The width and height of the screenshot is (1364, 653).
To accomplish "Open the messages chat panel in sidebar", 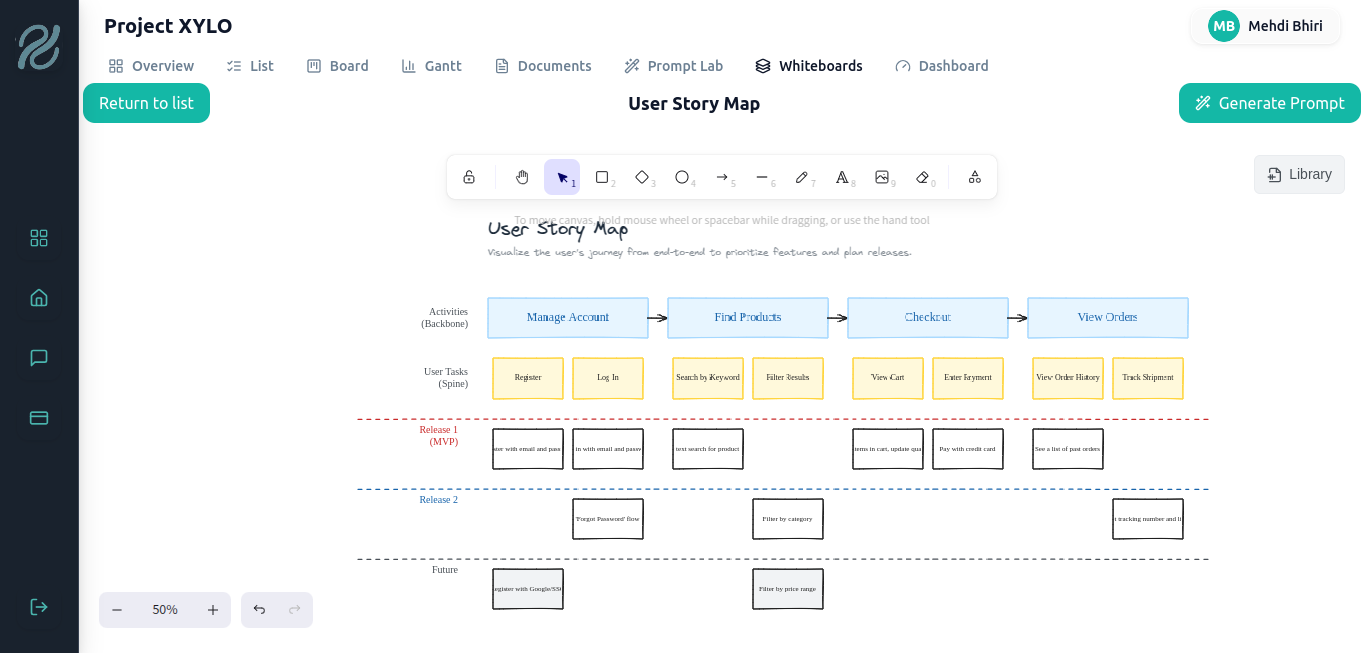I will pyautogui.click(x=38, y=357).
